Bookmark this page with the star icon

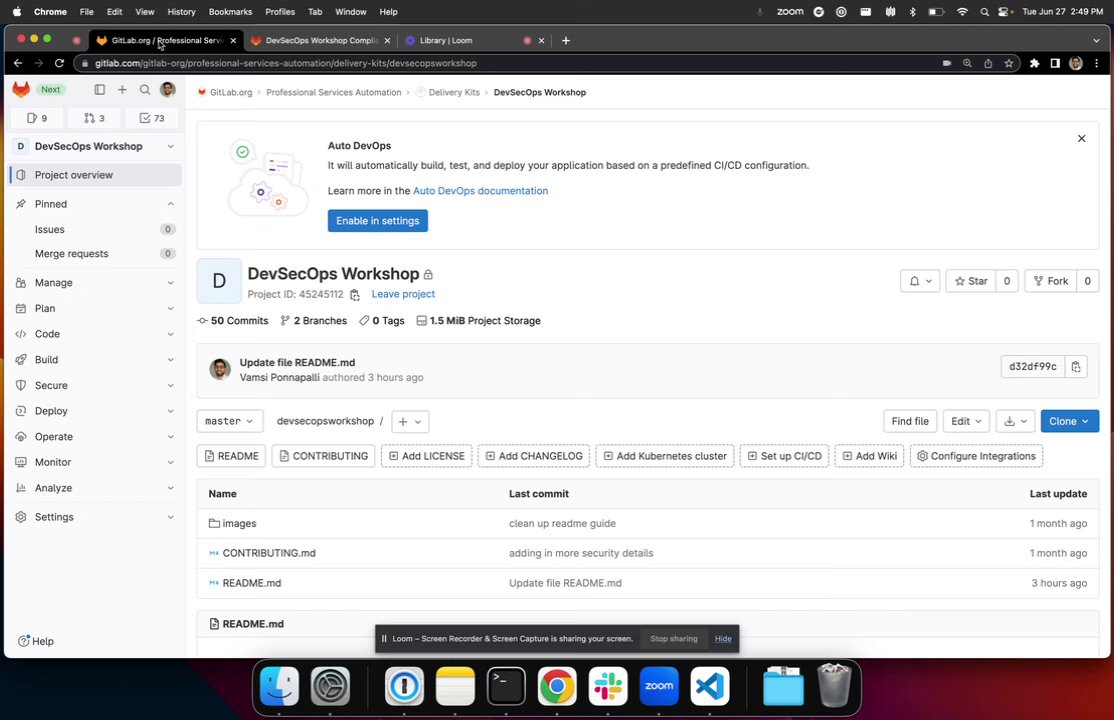click(x=1008, y=63)
